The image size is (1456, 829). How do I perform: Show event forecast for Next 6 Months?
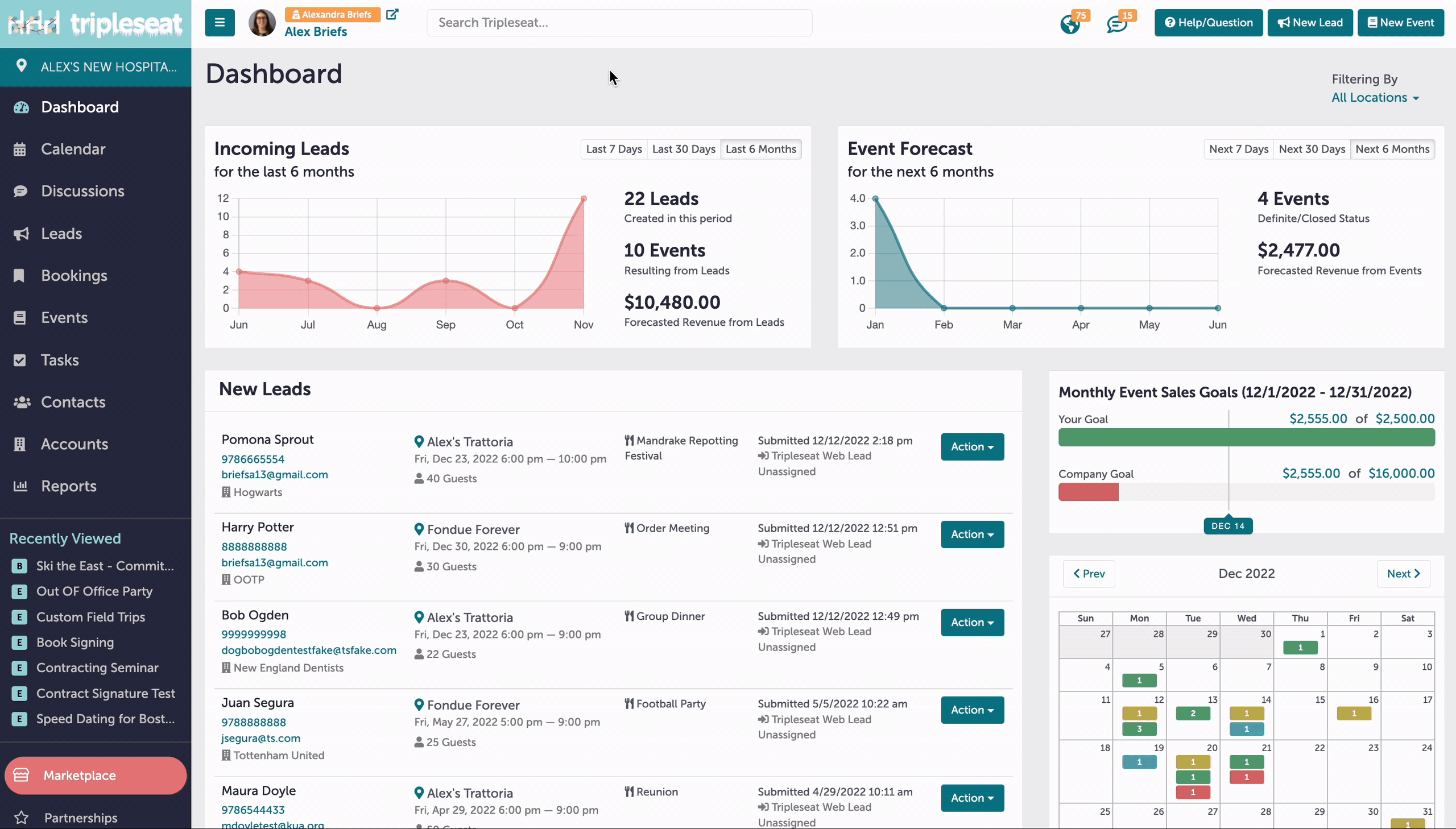1392,149
